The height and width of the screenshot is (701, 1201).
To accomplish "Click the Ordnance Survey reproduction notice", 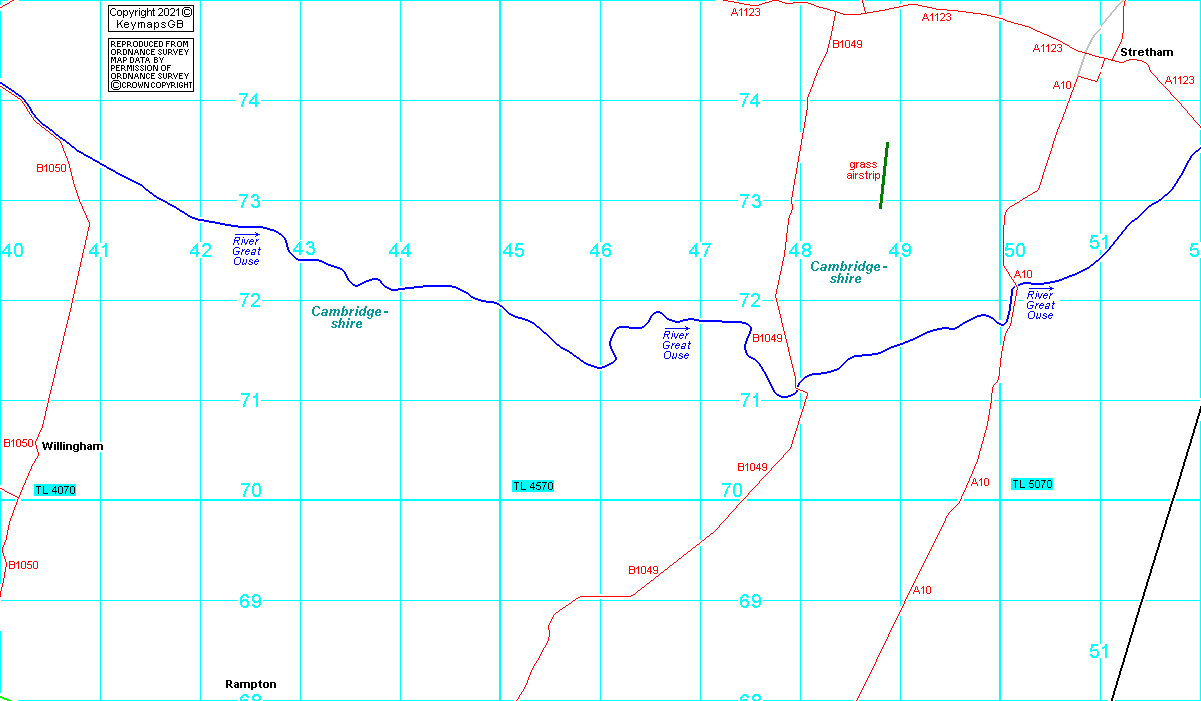I will click(x=150, y=65).
